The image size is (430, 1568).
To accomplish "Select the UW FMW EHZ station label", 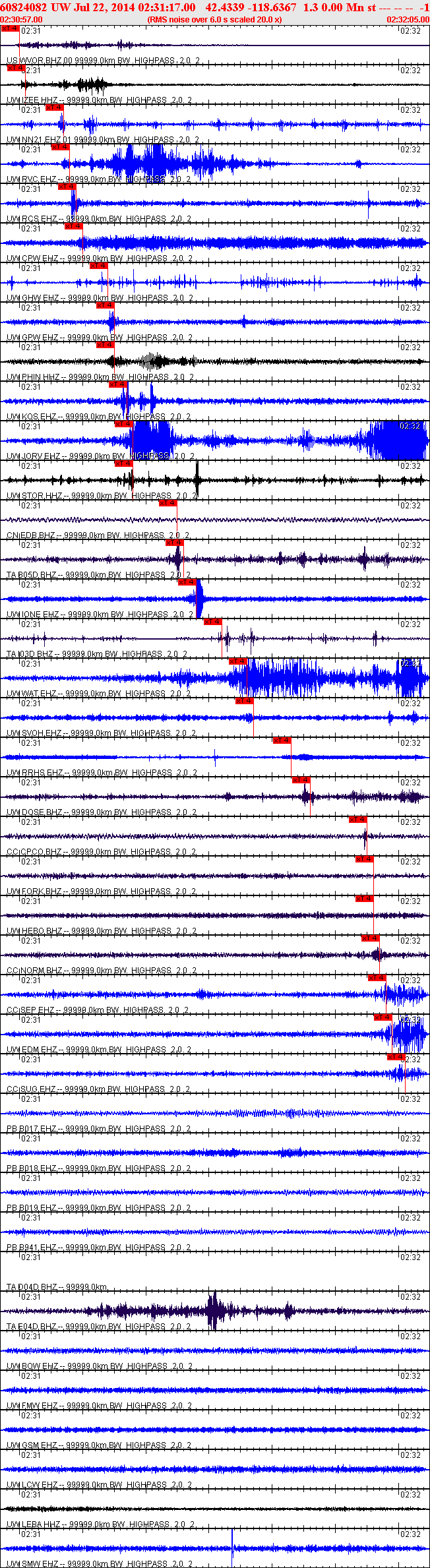I will pos(100,1406).
